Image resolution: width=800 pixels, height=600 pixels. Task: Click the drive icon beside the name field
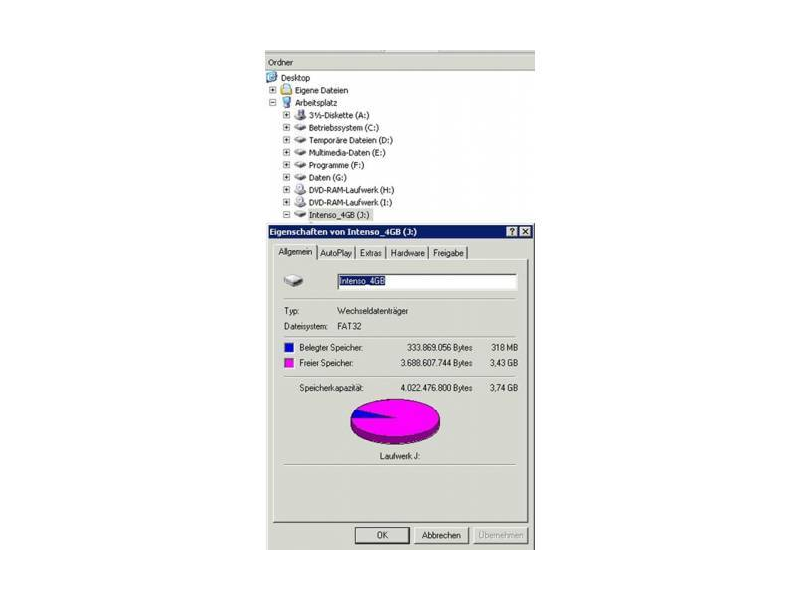tap(293, 281)
